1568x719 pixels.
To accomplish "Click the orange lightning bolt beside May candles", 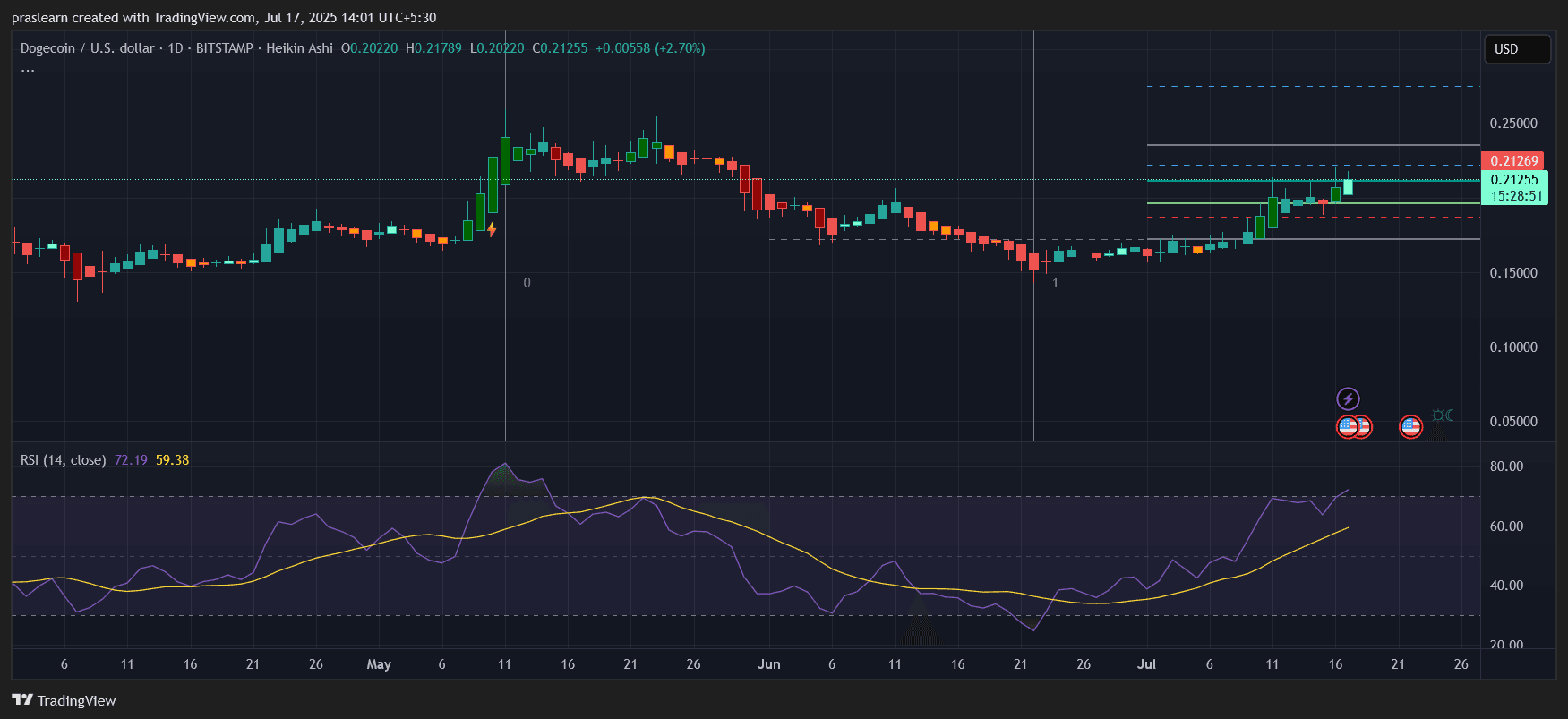I will (x=492, y=229).
